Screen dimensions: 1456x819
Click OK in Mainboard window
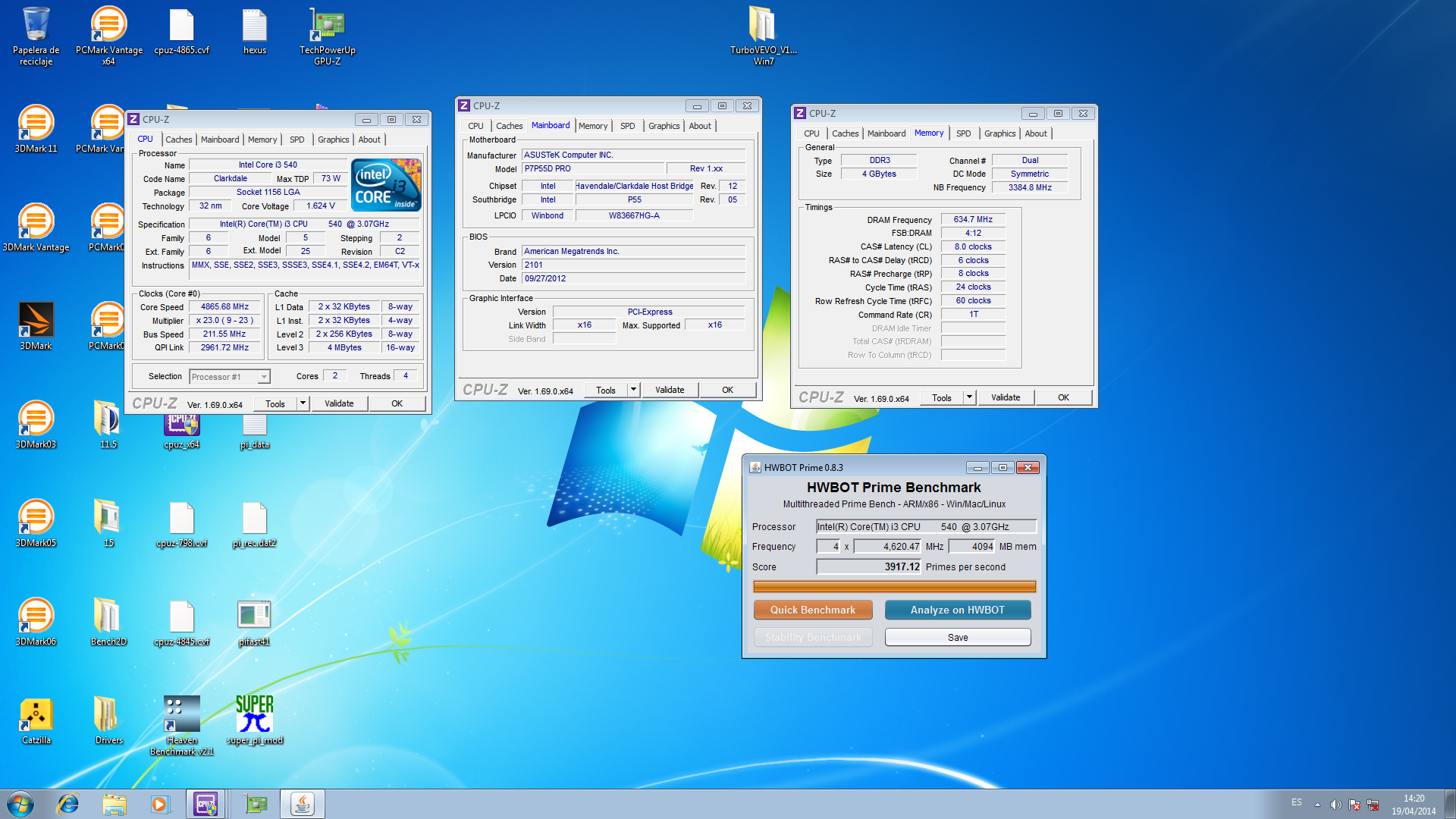(727, 390)
